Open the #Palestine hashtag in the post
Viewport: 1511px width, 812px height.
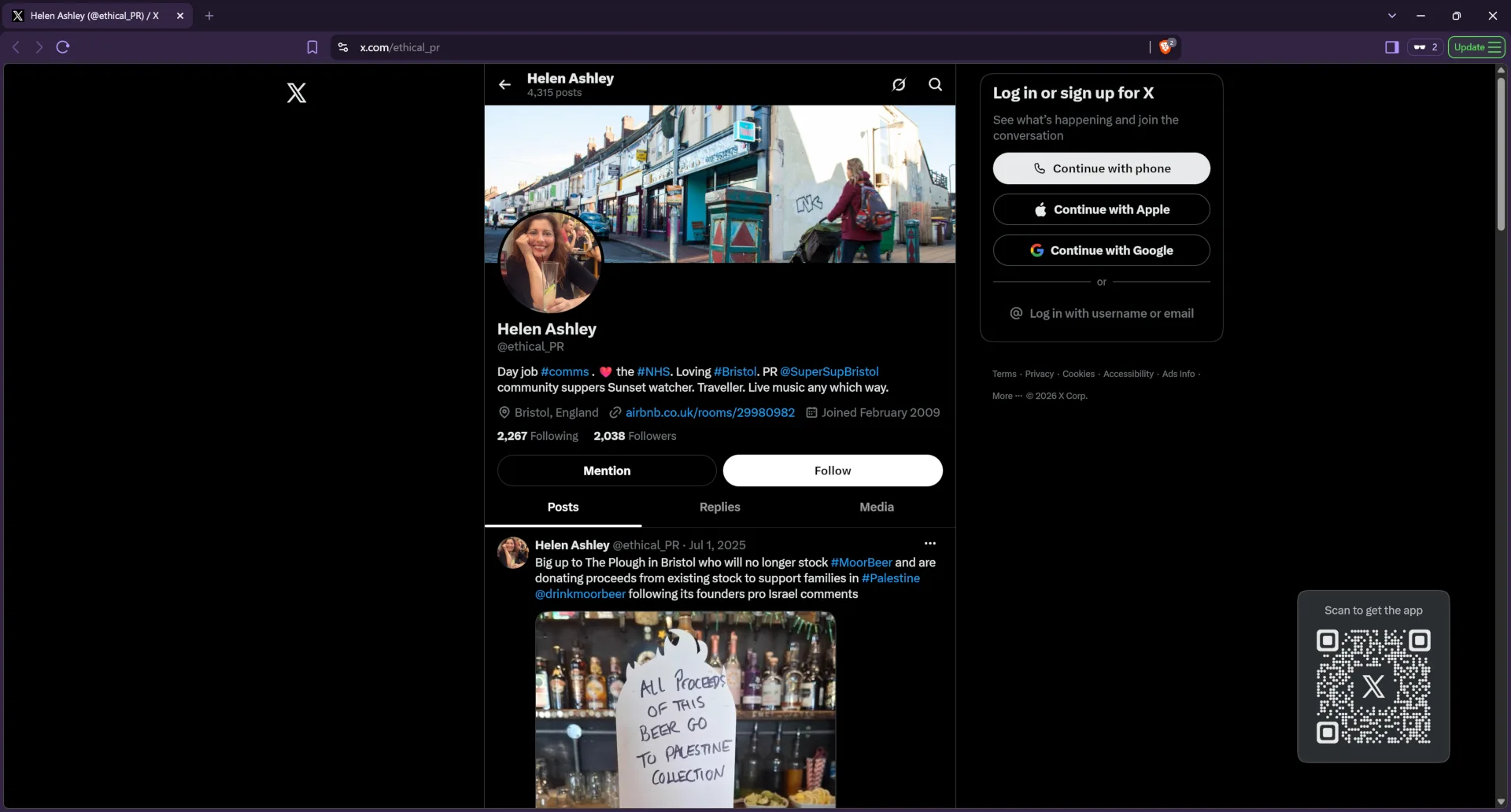coord(891,578)
